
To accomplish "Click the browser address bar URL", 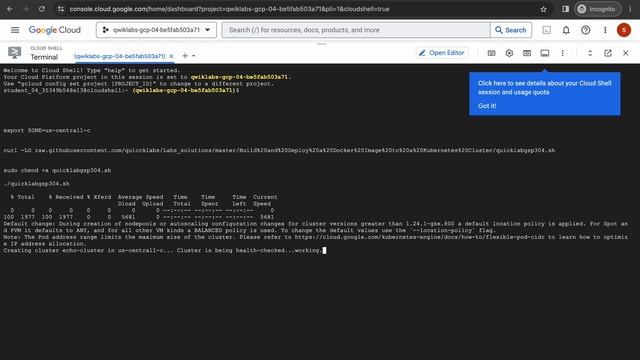I will (x=229, y=9).
